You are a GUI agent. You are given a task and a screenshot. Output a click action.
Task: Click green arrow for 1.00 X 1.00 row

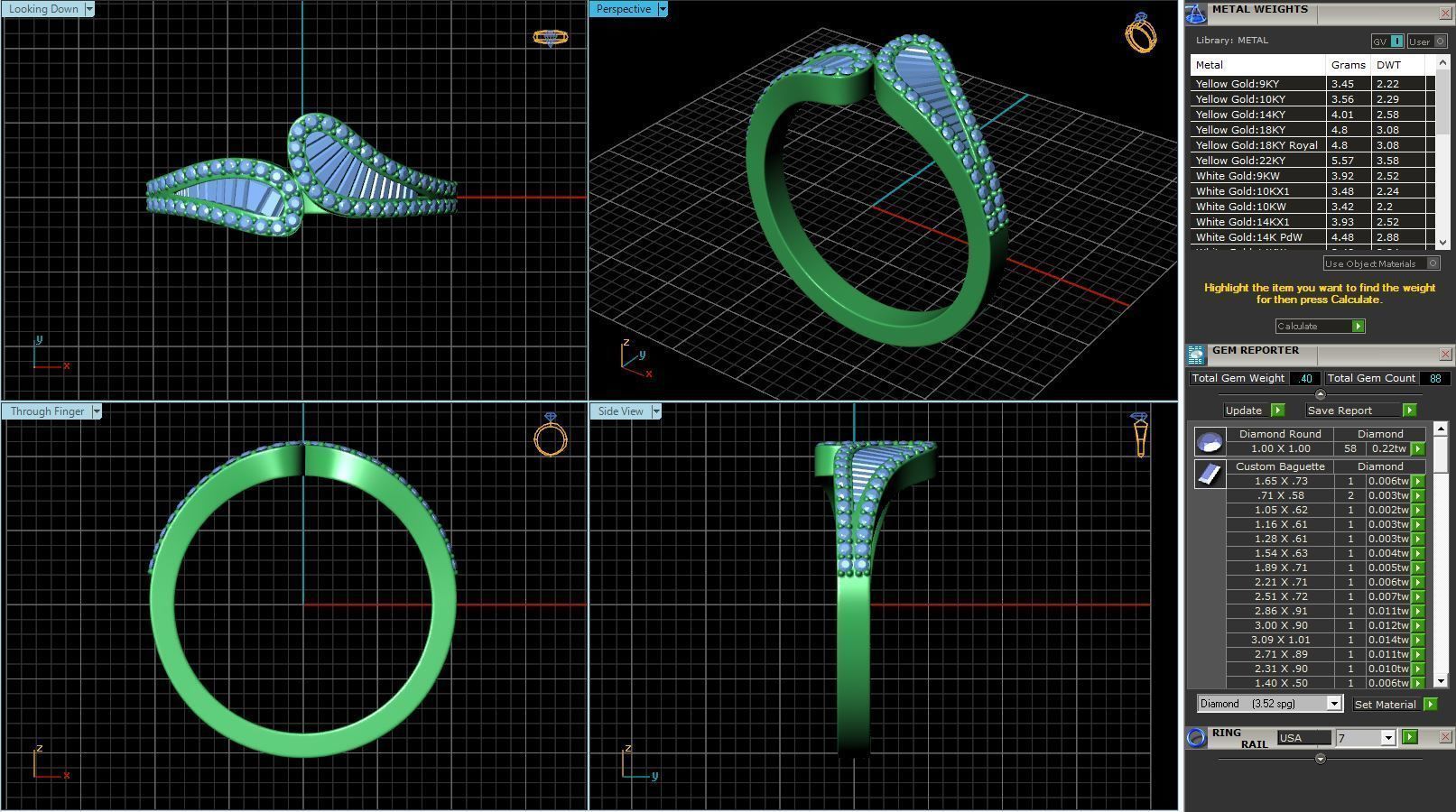coord(1418,448)
